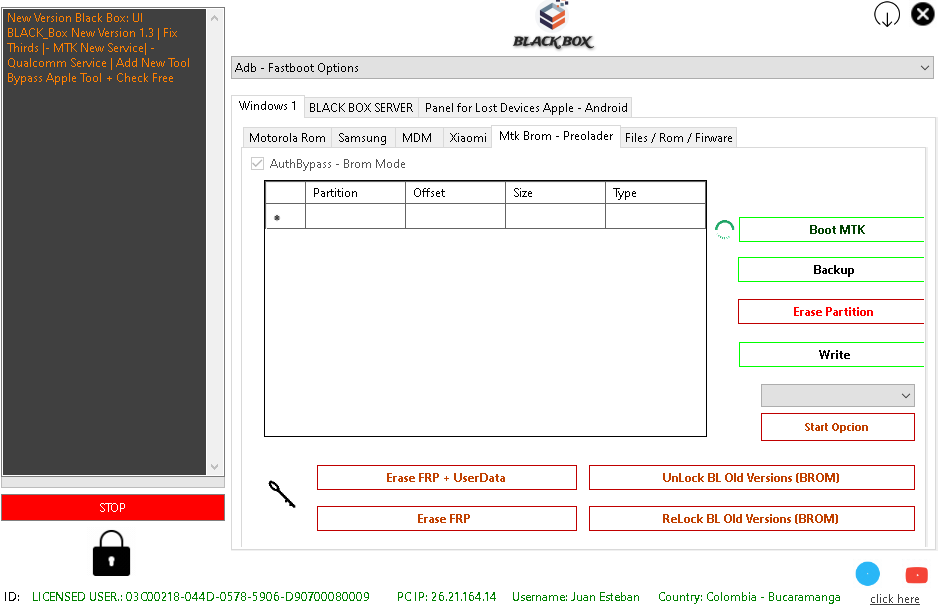Open the Xiaomi tab
Image resolution: width=942 pixels, height=613 pixels.
468,138
